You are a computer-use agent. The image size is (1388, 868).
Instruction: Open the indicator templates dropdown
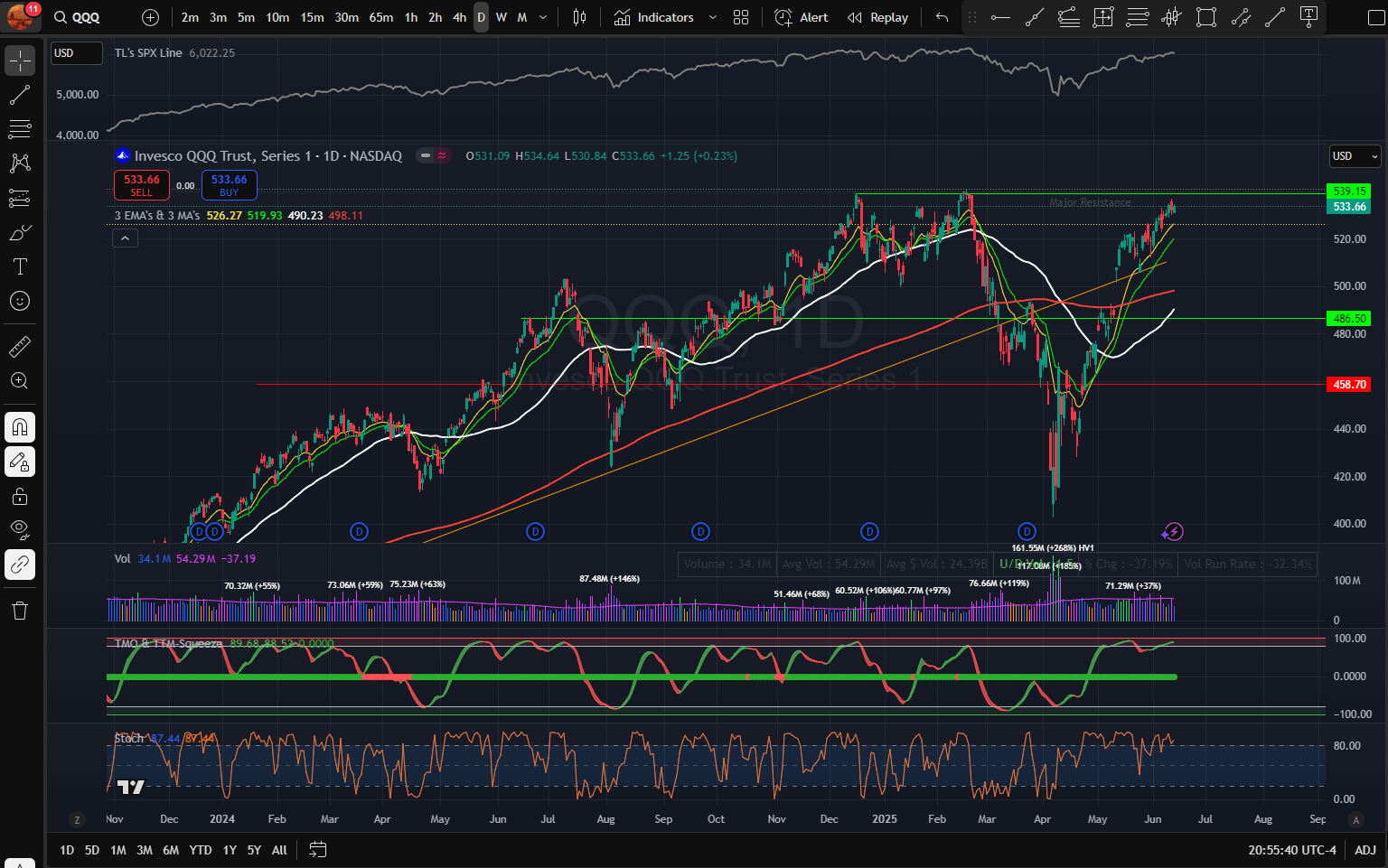pyautogui.click(x=713, y=17)
